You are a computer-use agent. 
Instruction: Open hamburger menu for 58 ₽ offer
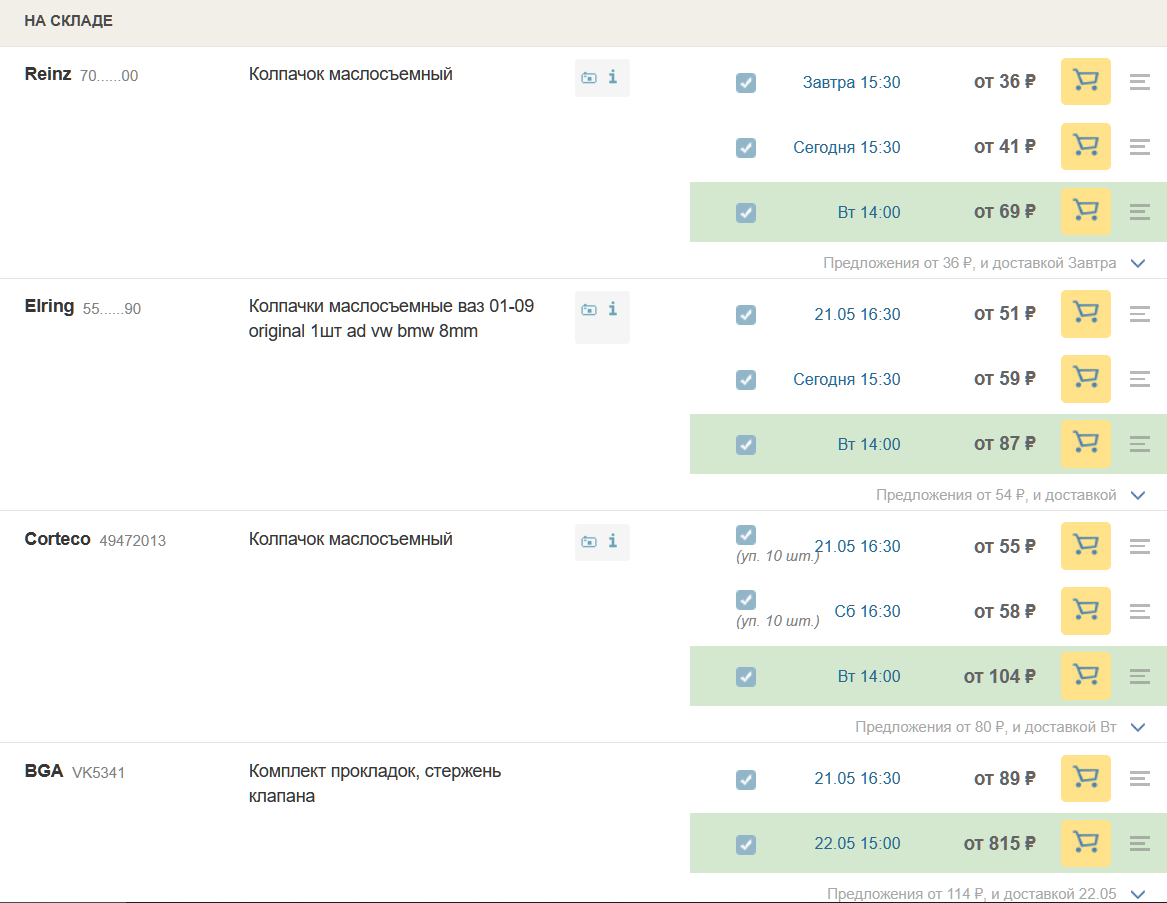[x=1139, y=611]
